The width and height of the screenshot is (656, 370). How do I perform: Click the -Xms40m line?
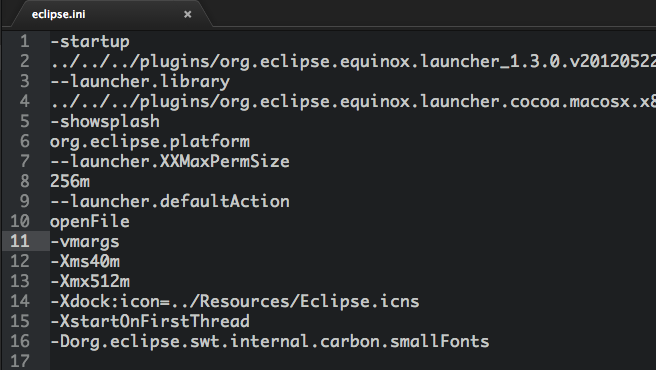click(85, 262)
